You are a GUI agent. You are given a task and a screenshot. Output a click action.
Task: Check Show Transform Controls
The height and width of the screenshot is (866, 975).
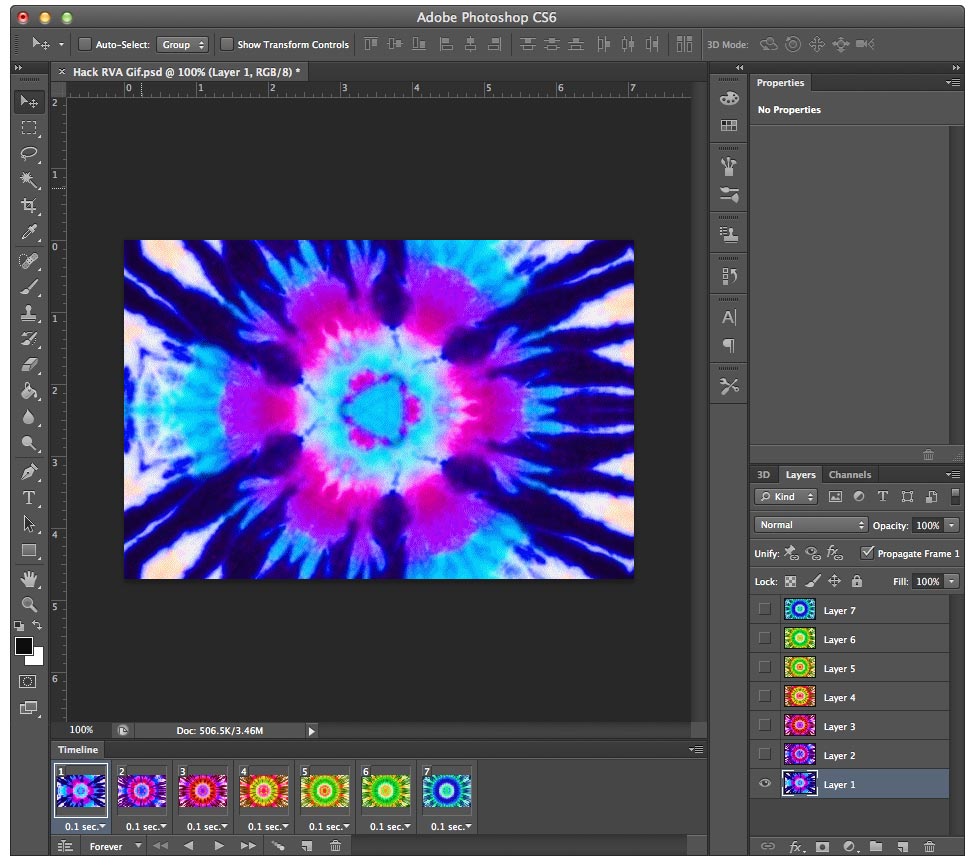[x=227, y=44]
